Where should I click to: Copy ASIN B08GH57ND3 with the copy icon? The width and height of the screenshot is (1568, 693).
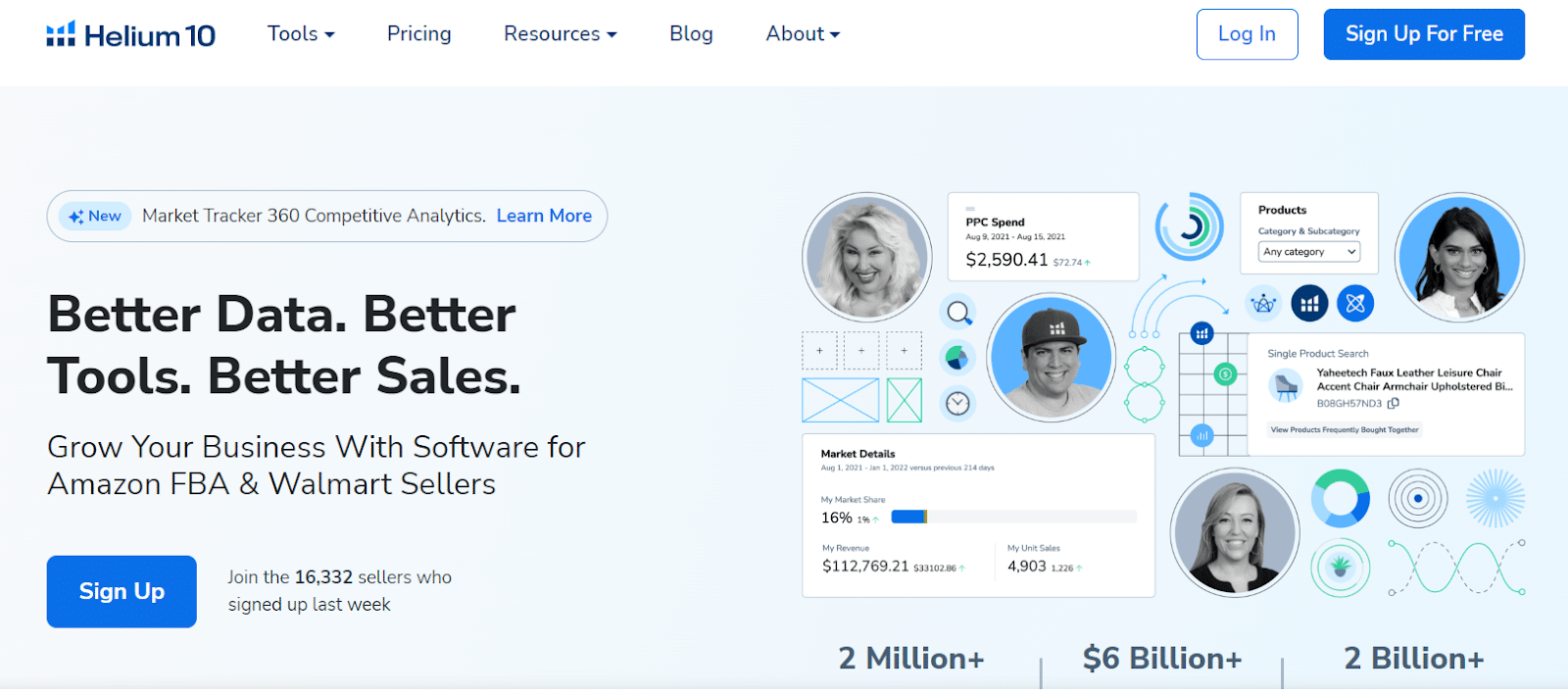(1394, 403)
